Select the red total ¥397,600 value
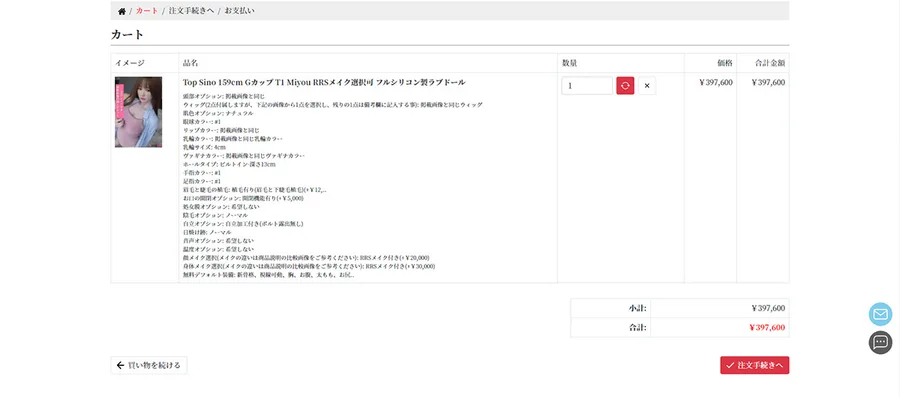 tap(767, 328)
